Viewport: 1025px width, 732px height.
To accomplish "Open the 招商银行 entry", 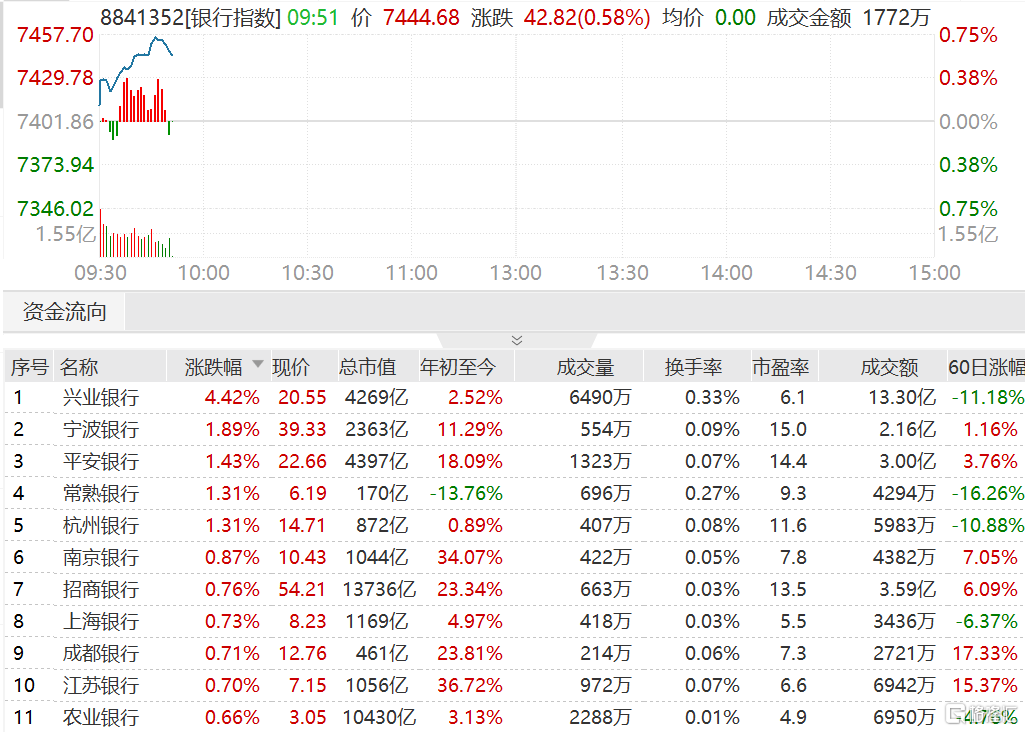I will [x=101, y=590].
